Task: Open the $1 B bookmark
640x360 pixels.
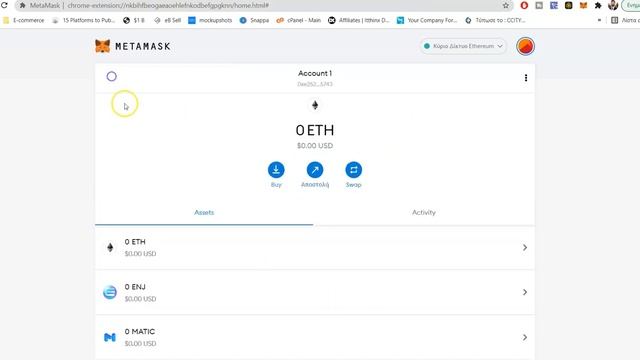Action: pyautogui.click(x=134, y=20)
